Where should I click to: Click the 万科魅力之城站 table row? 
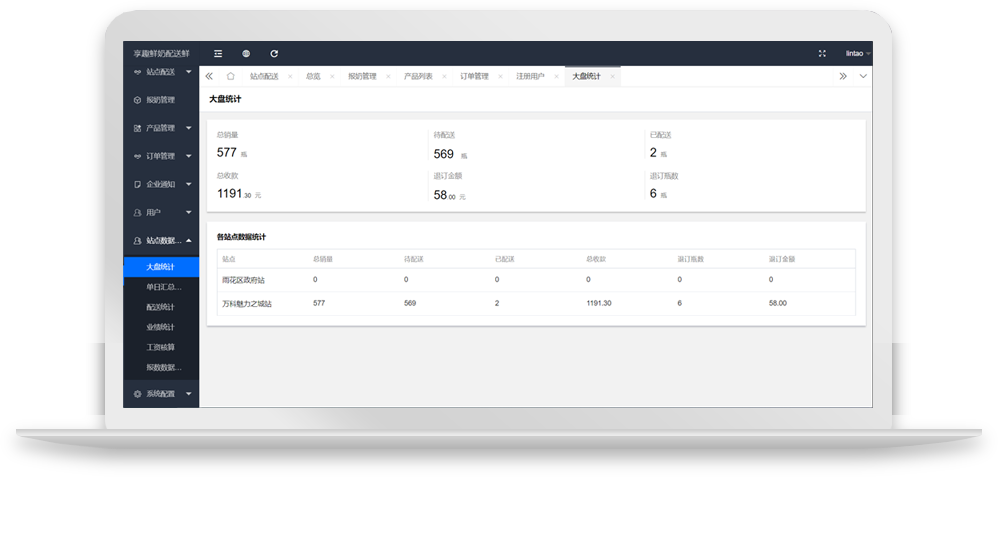click(x=536, y=303)
